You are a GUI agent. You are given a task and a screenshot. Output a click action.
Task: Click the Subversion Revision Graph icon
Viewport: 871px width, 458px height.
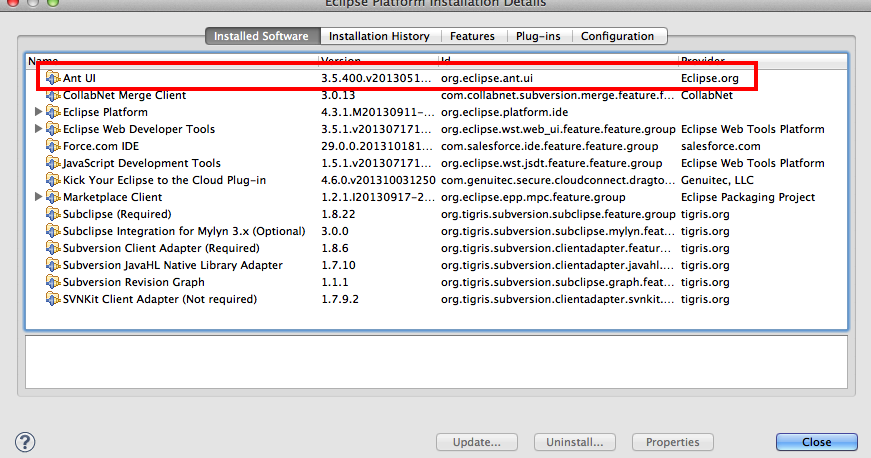[x=53, y=282]
